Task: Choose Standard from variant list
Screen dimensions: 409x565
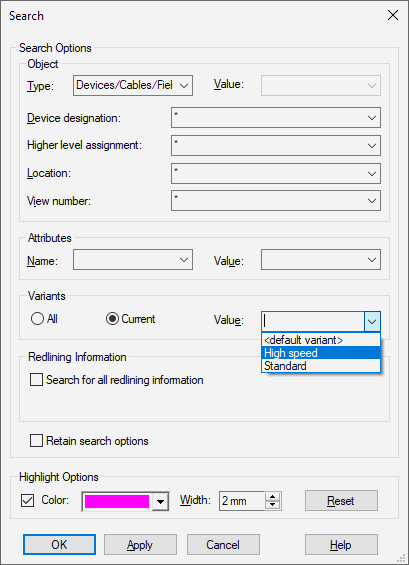Action: tap(321, 366)
